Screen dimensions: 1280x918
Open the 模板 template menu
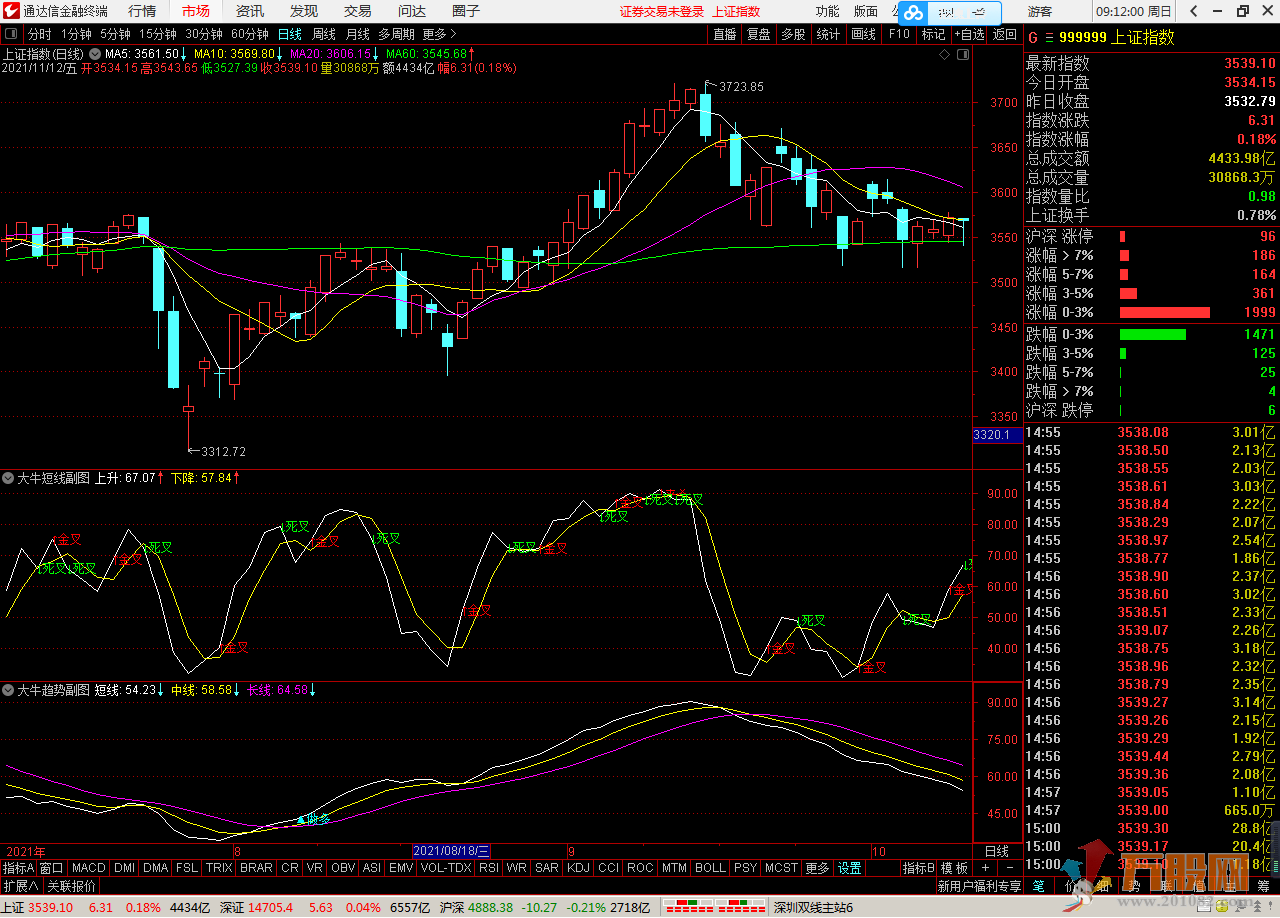954,868
